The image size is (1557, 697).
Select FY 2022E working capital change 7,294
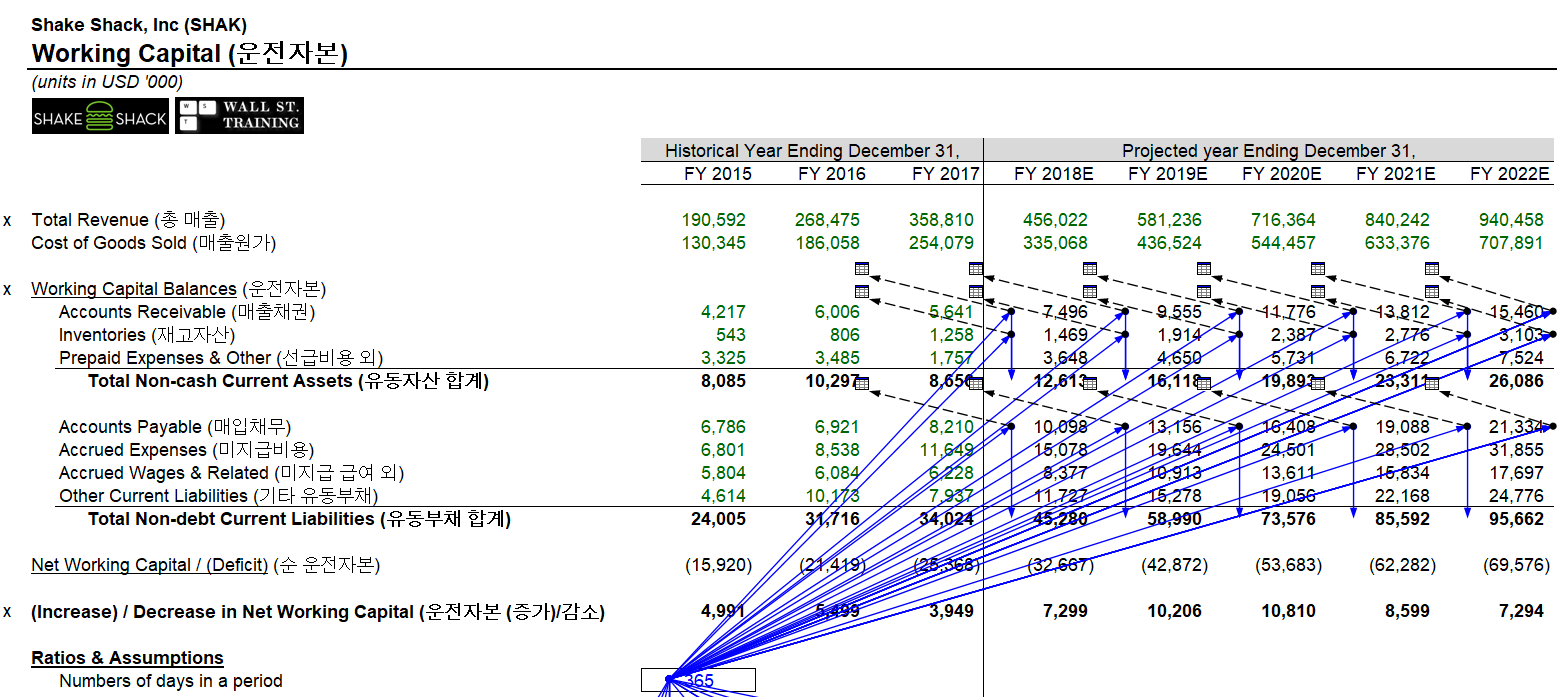point(1521,612)
